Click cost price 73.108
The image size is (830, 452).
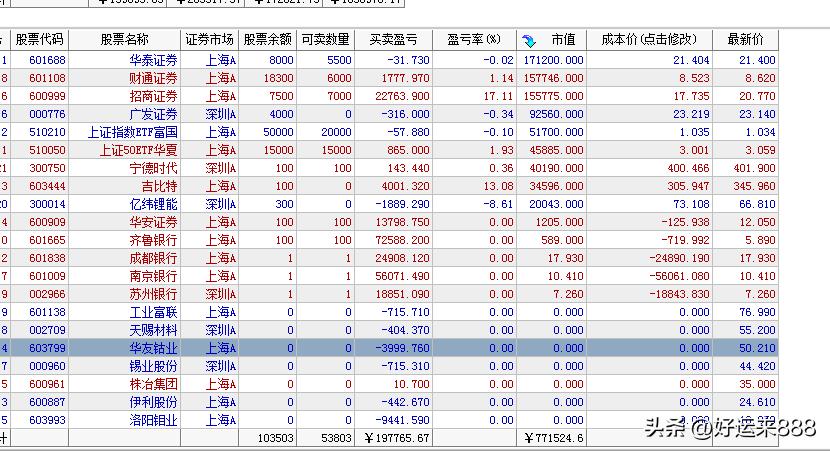(x=691, y=204)
